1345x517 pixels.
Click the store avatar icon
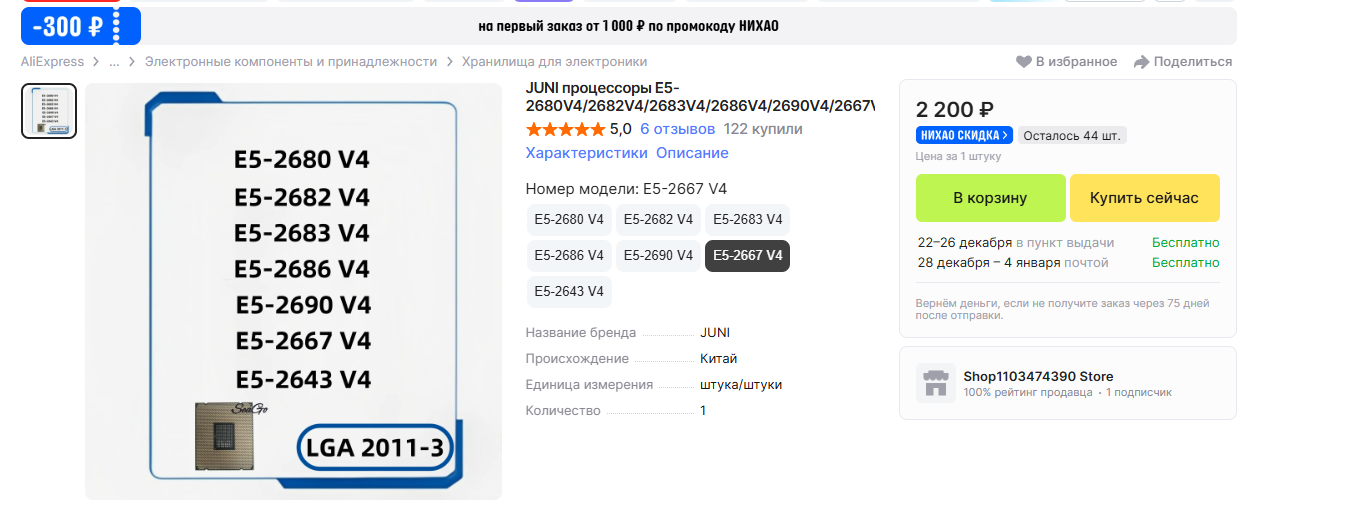tap(936, 383)
